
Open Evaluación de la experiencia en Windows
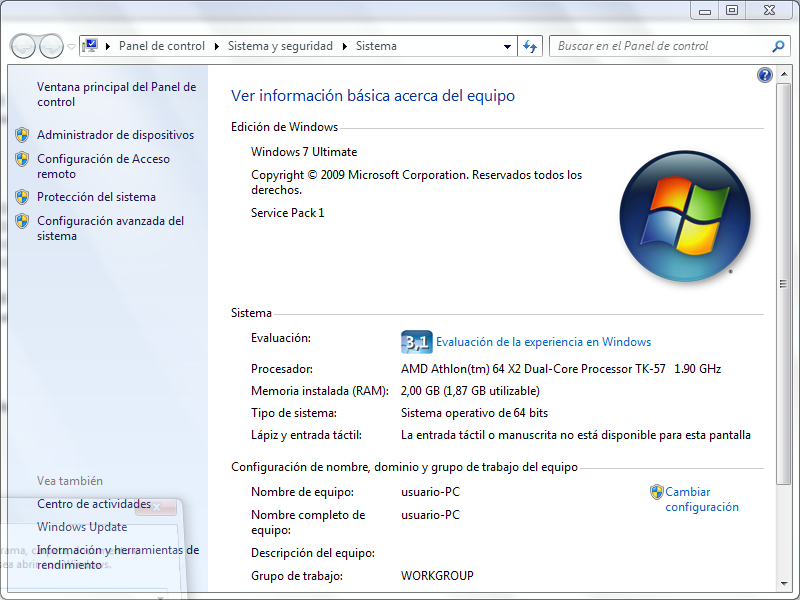coord(543,342)
